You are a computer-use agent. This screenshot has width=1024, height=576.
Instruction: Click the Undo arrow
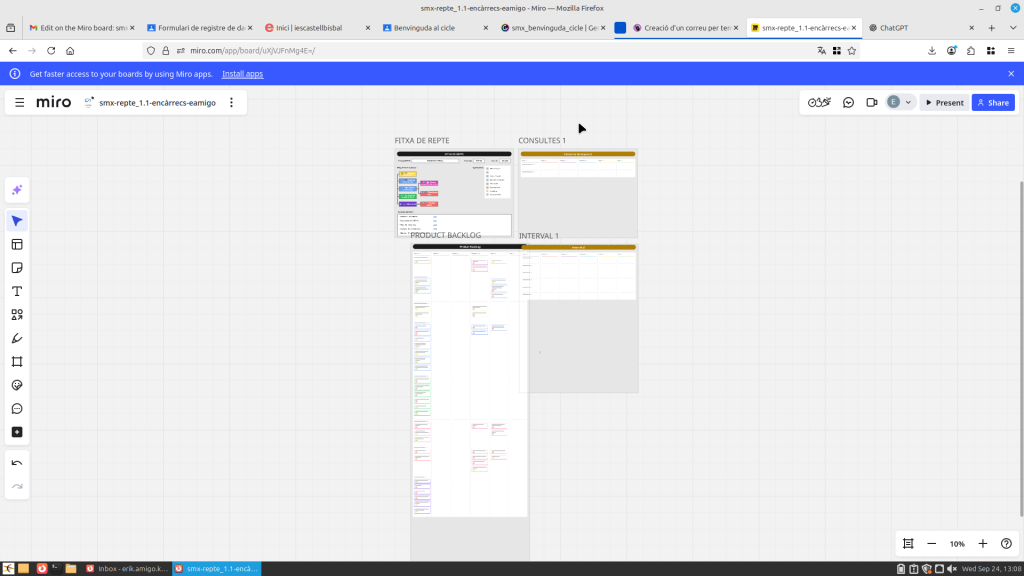[17, 463]
